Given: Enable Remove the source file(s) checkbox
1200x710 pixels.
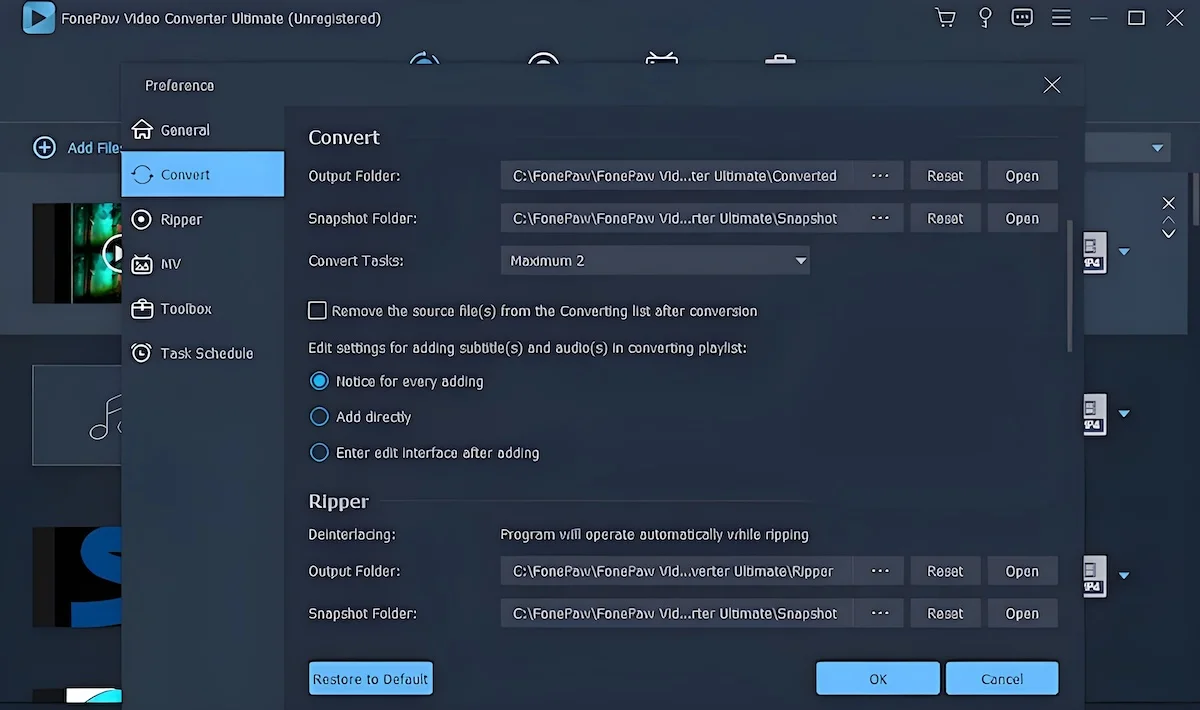Looking at the screenshot, I should (318, 311).
